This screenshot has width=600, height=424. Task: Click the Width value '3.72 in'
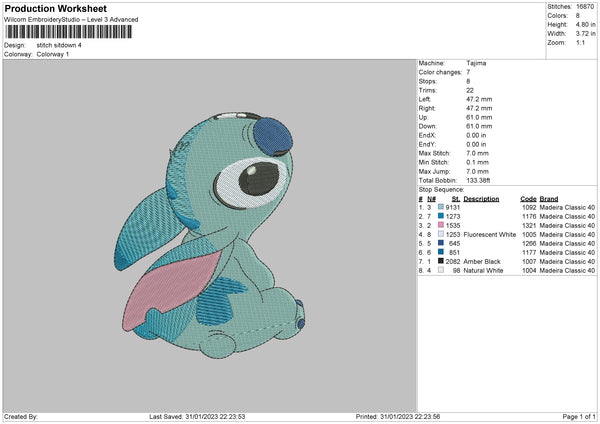pyautogui.click(x=585, y=34)
